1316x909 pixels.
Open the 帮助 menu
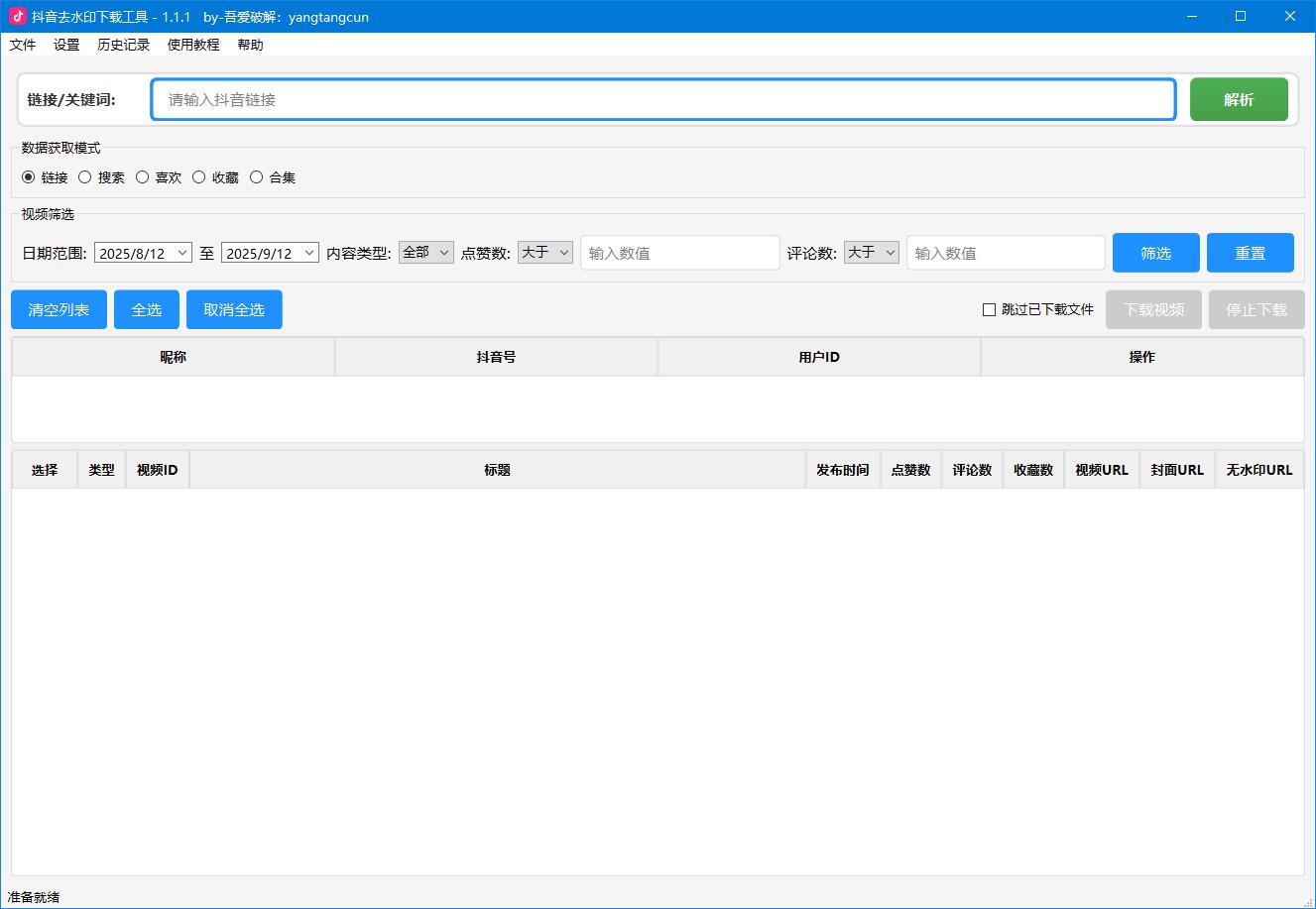(251, 45)
